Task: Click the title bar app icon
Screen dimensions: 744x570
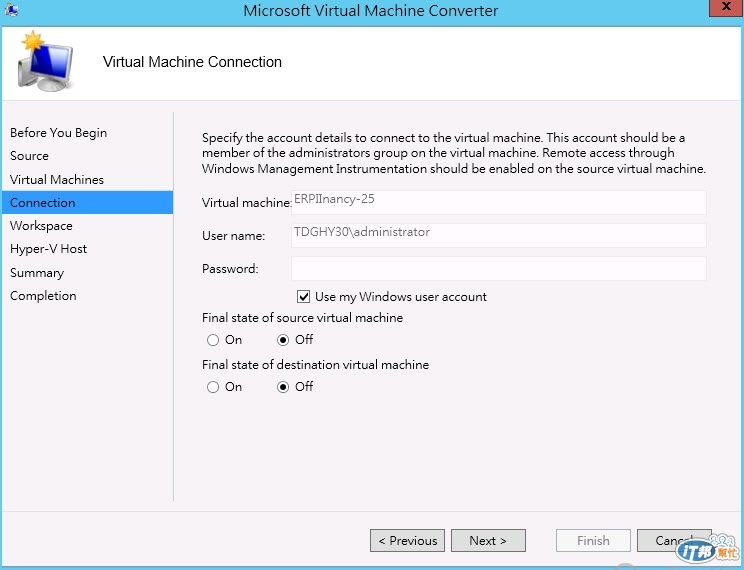Action: [x=11, y=9]
